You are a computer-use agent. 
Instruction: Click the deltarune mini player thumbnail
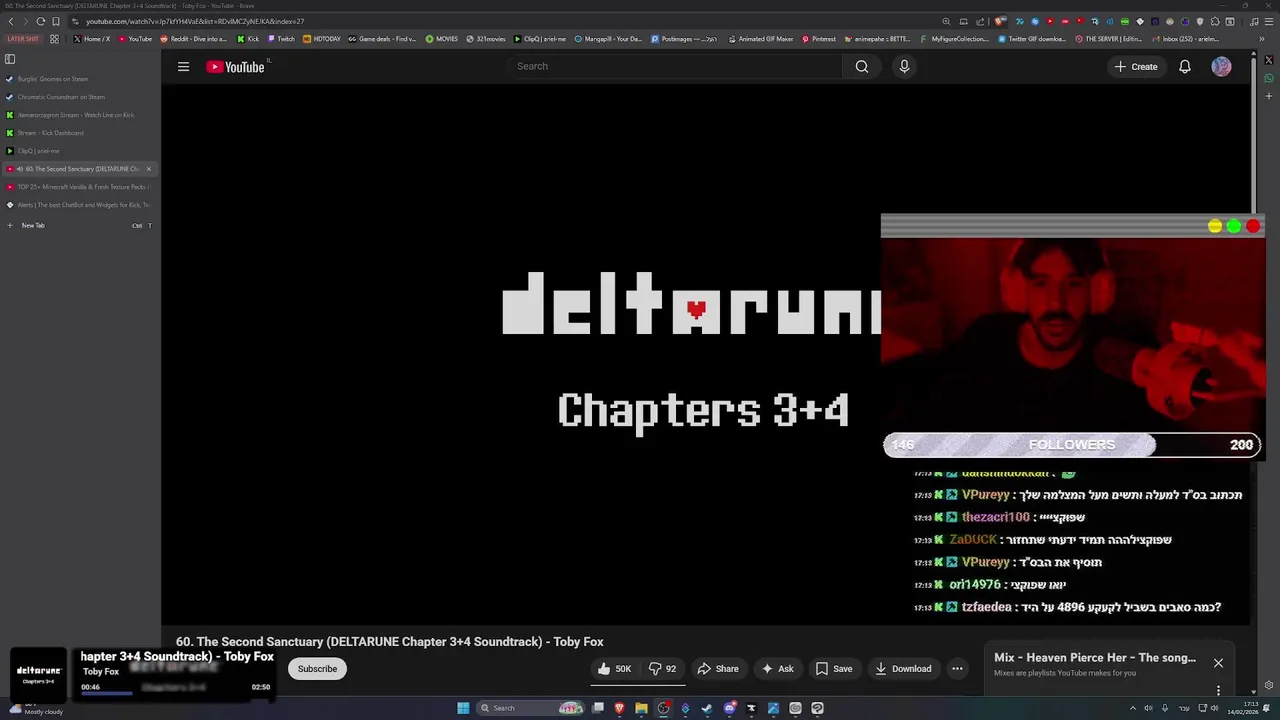(39, 674)
